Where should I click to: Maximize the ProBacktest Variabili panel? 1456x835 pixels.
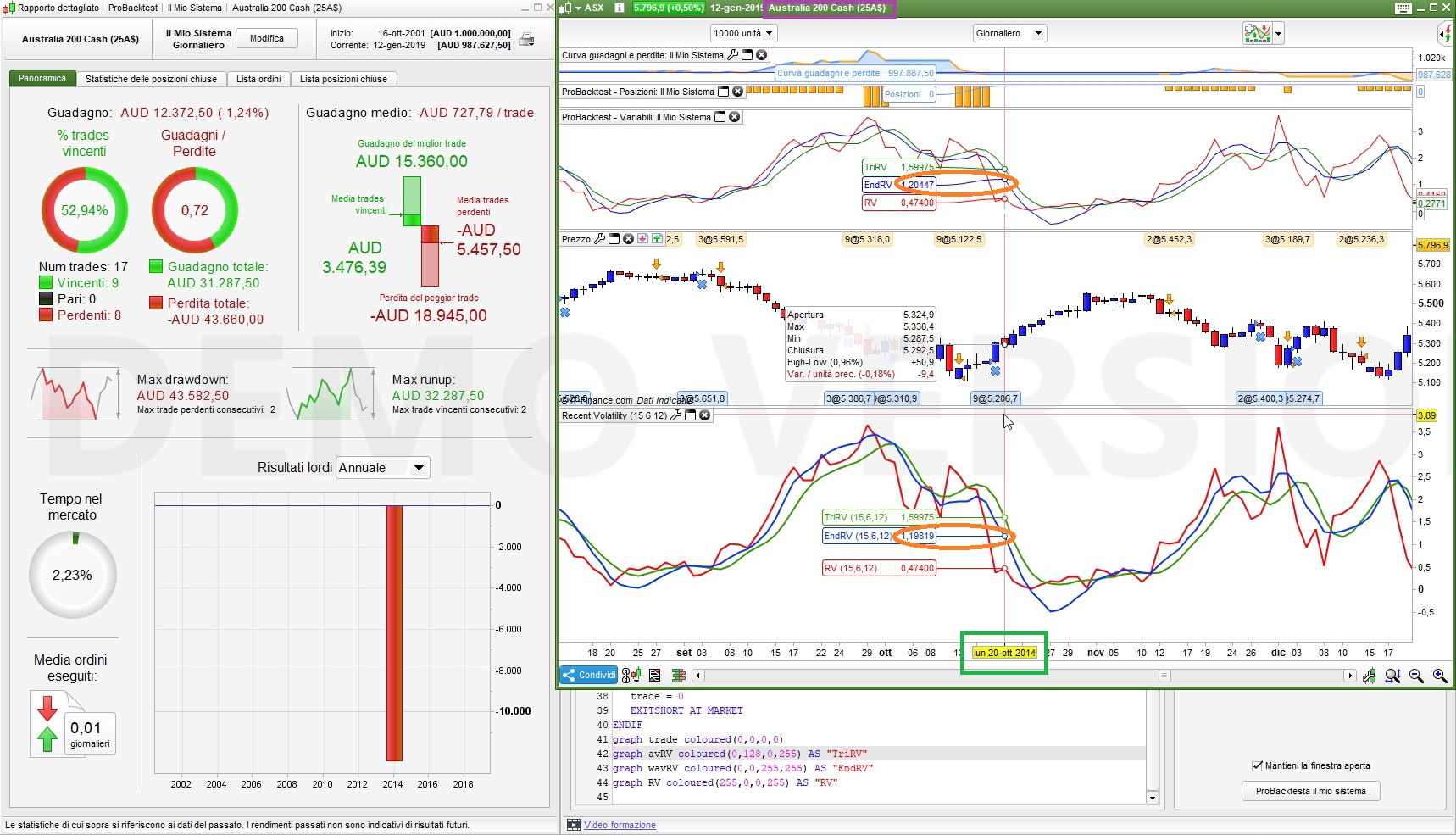pos(720,117)
